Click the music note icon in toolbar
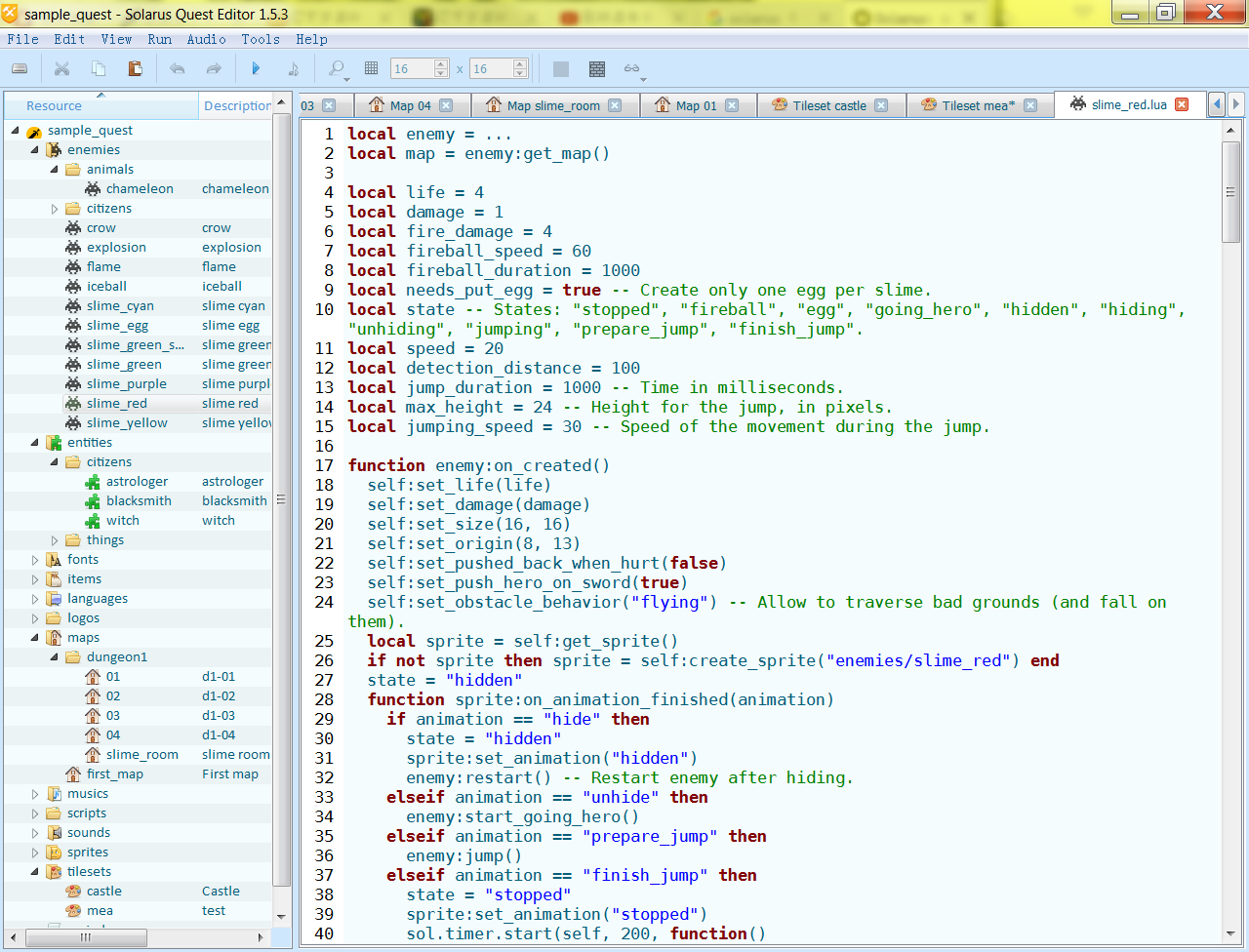The height and width of the screenshot is (952, 1249). [293, 68]
